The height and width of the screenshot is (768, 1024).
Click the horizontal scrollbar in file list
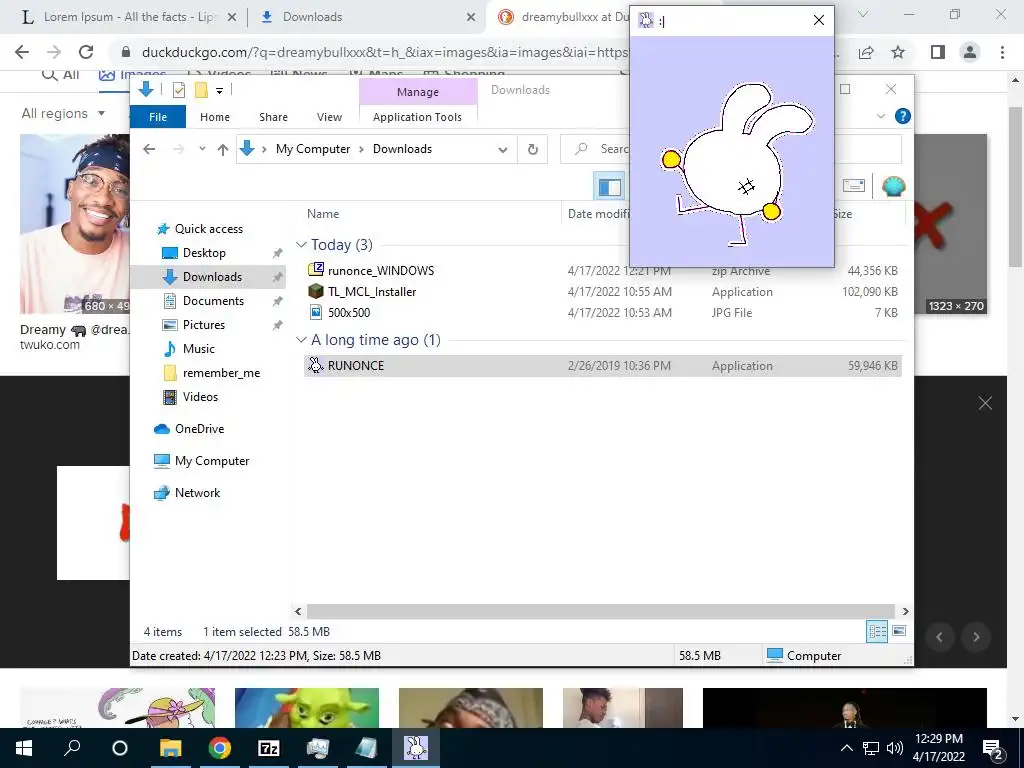[x=601, y=611]
